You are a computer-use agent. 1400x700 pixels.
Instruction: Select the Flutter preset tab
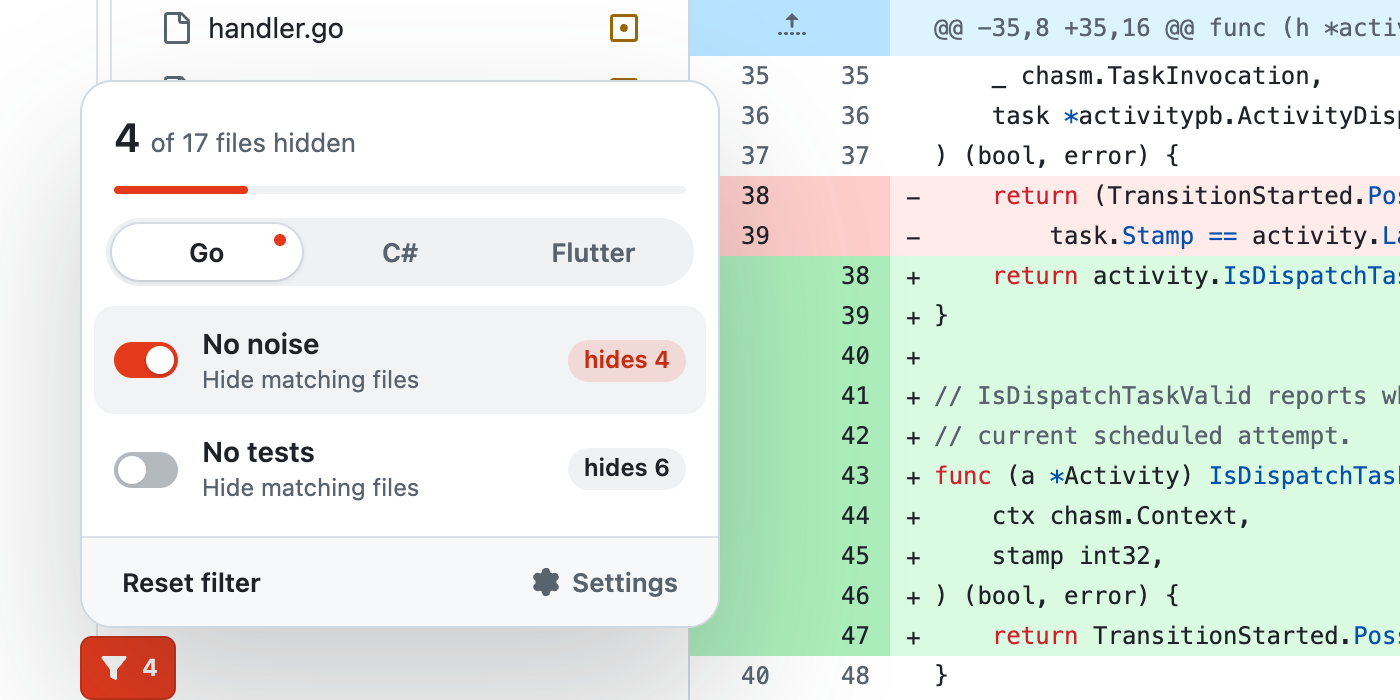593,253
